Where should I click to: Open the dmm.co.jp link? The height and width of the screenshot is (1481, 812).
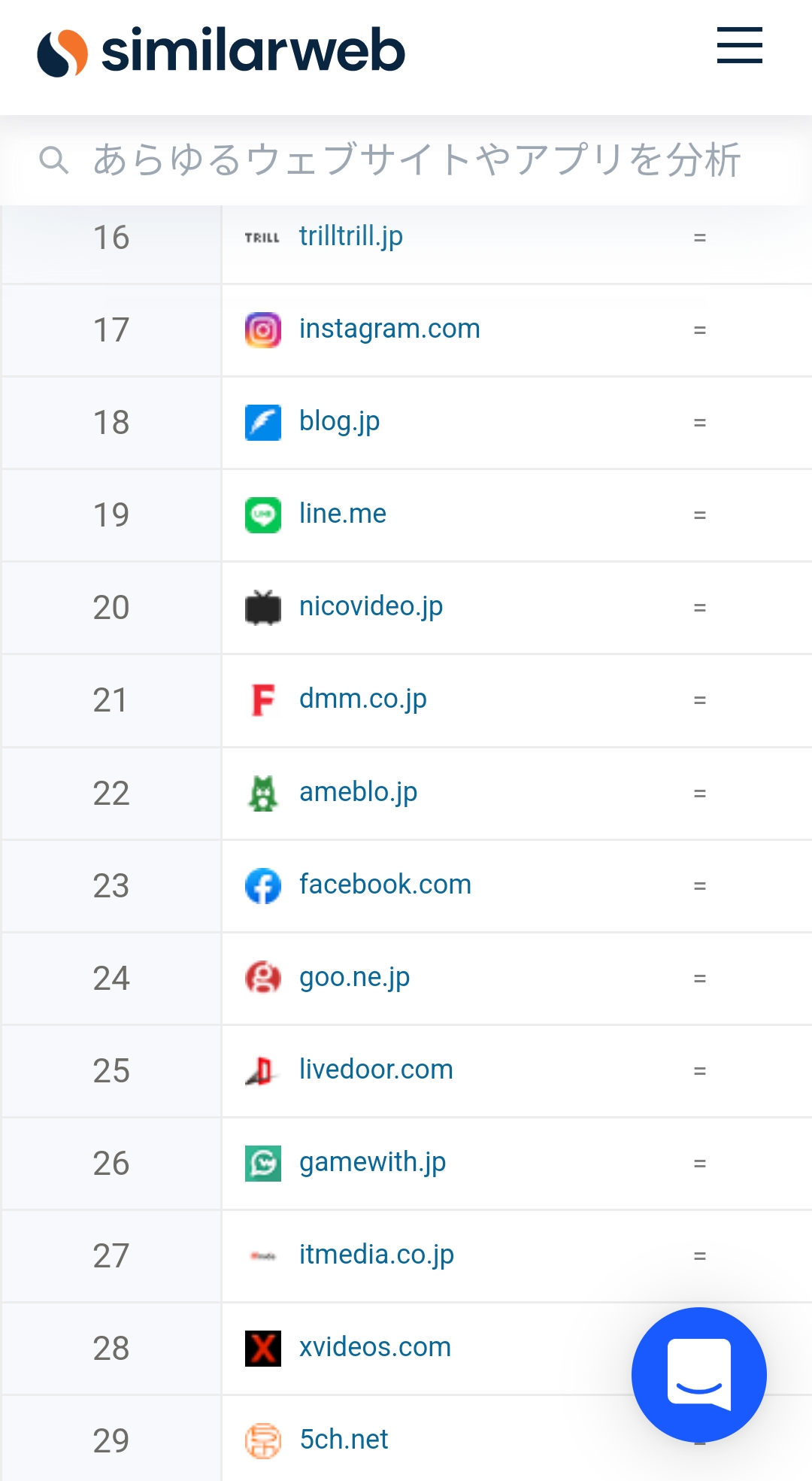click(x=363, y=700)
